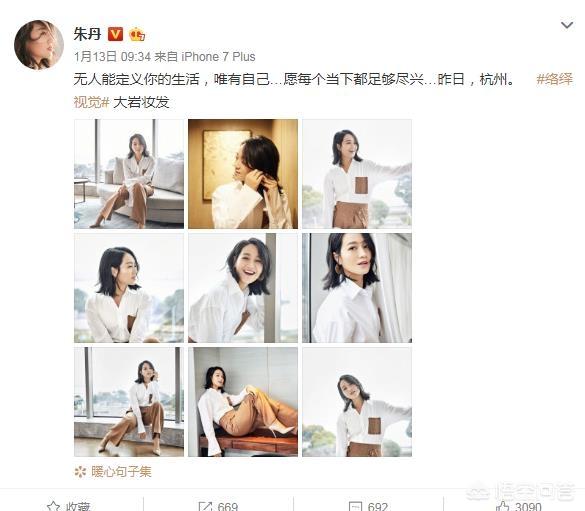Open center photo of woman laughing
Viewport: 585px width, 511px height.
pyautogui.click(x=243, y=288)
